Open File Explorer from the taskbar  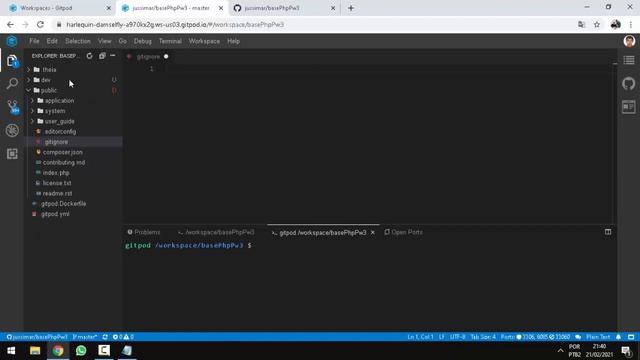(x=35, y=350)
